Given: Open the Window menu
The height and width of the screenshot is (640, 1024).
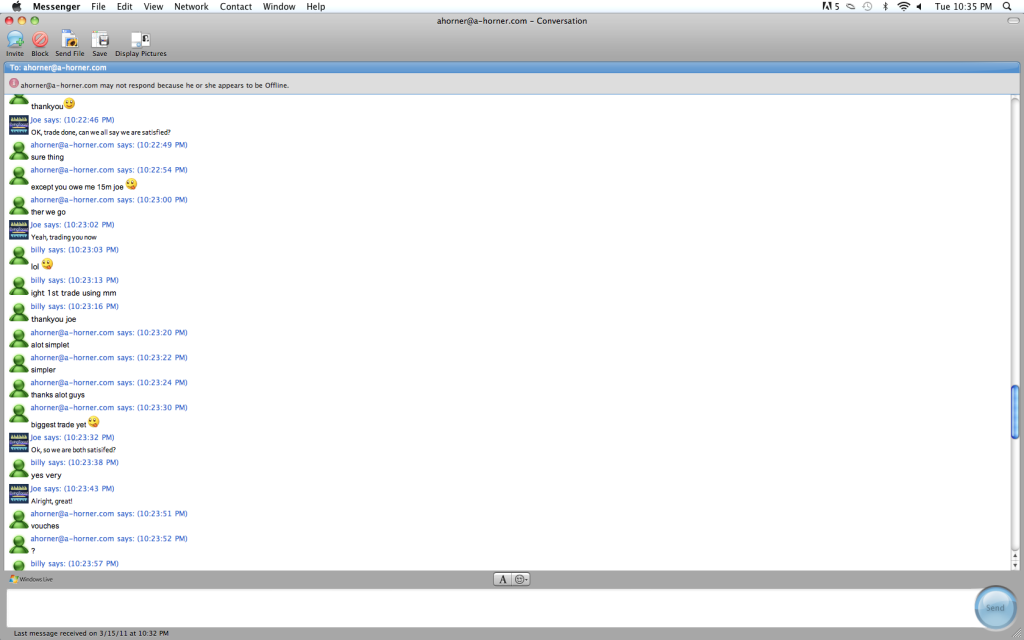Looking at the screenshot, I should (279, 7).
